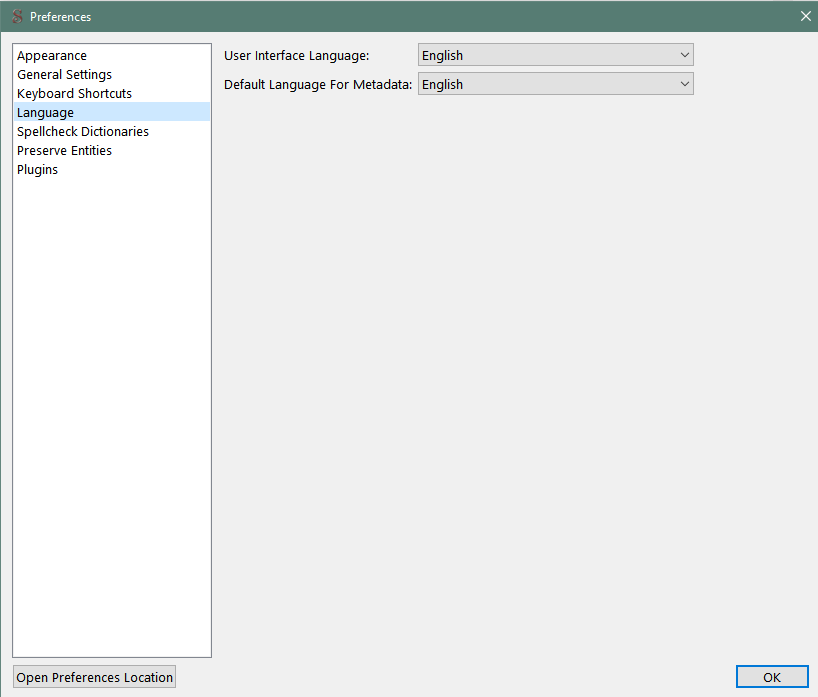Show the Plugins preferences page
Viewport: 818px width, 697px height.
37,170
